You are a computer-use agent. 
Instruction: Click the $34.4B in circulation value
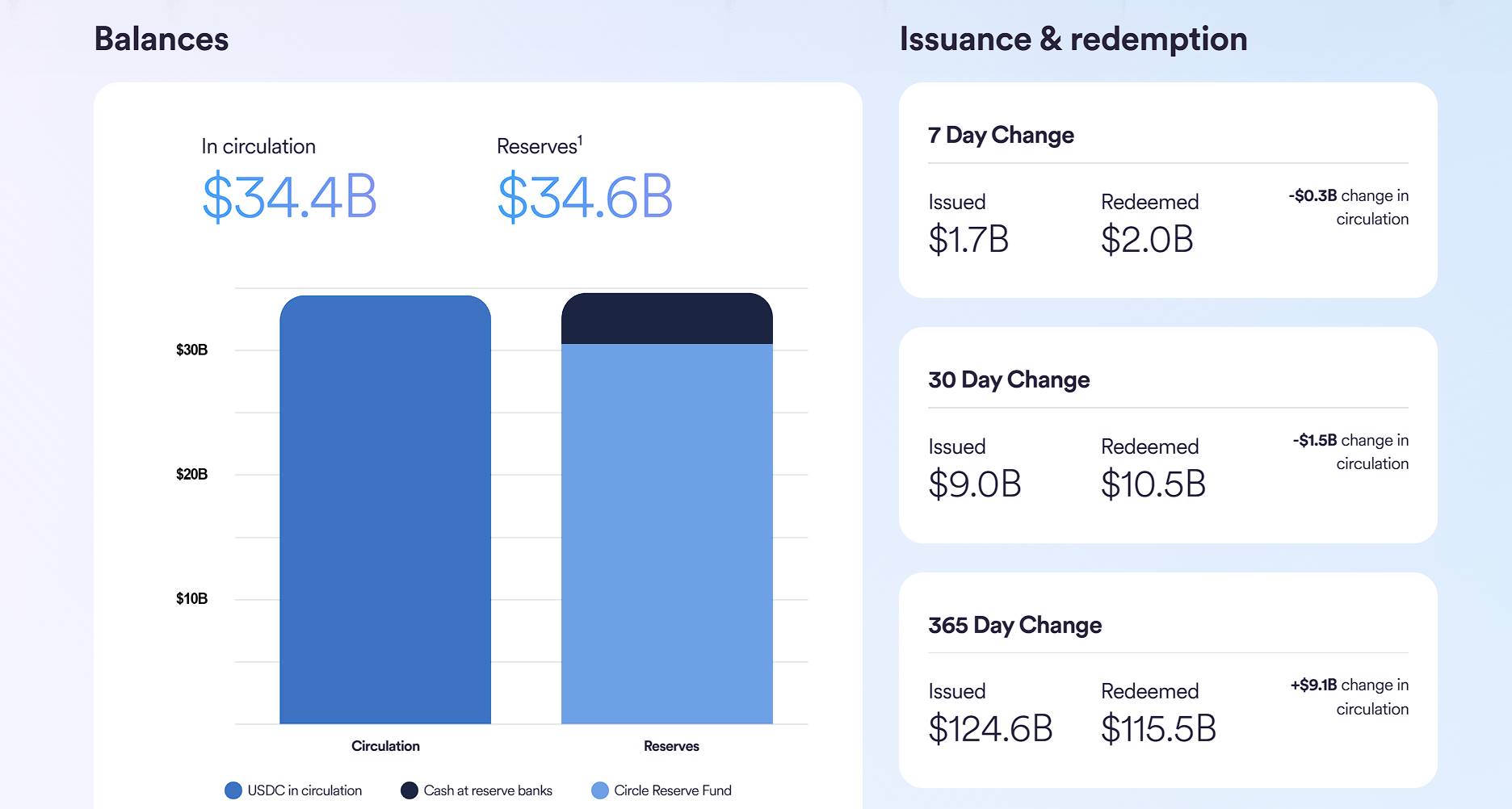(289, 197)
